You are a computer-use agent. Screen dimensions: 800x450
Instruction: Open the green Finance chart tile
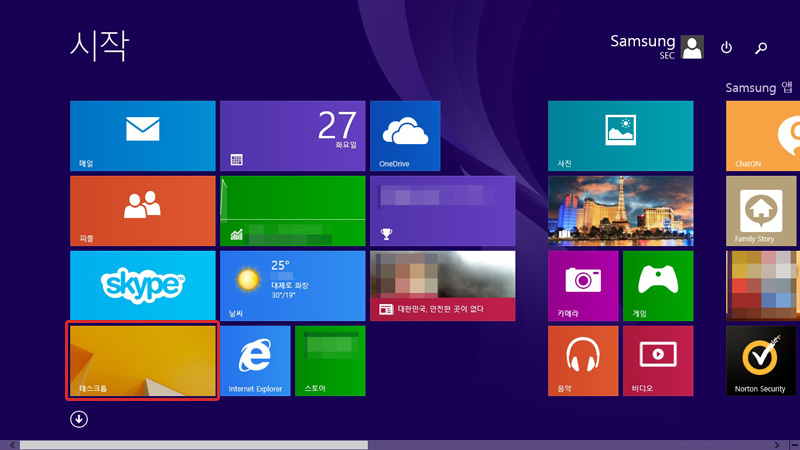(x=292, y=211)
